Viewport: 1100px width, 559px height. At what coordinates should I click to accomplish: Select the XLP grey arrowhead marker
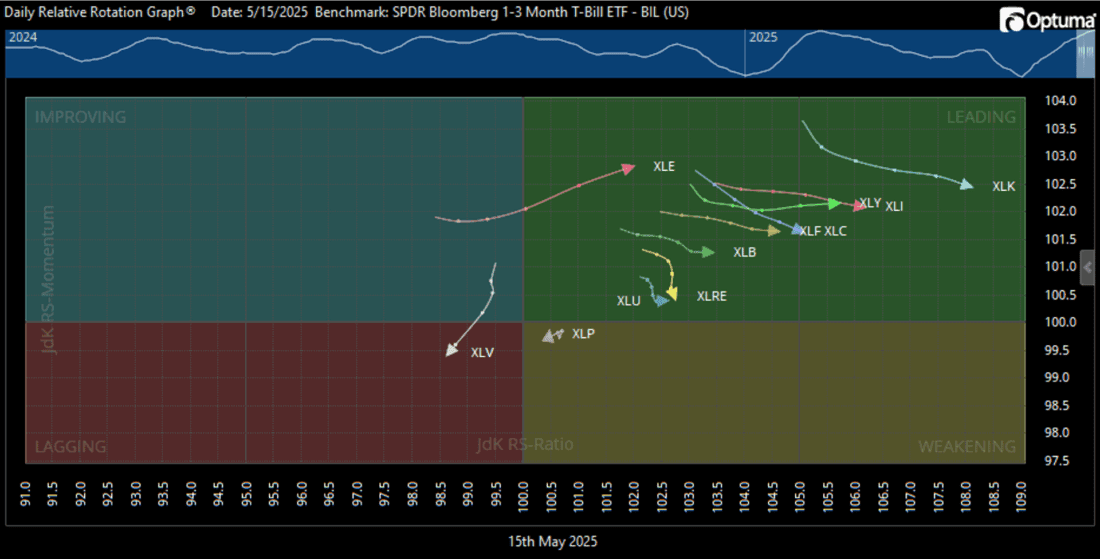(549, 337)
